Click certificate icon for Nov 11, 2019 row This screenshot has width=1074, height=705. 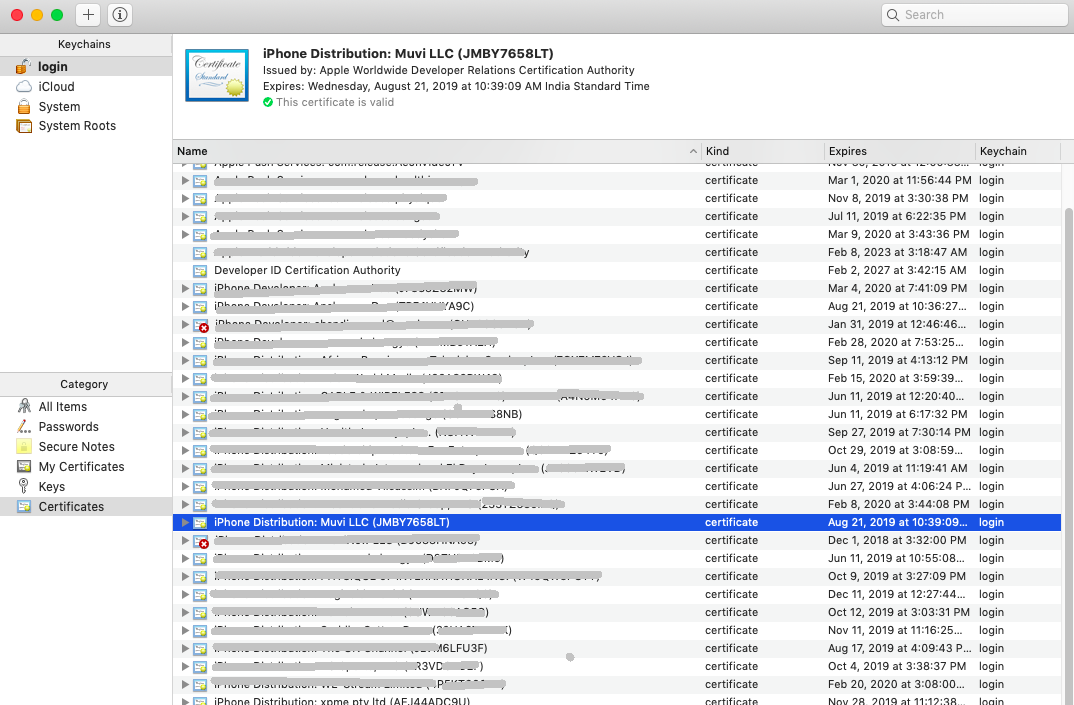[x=200, y=631]
